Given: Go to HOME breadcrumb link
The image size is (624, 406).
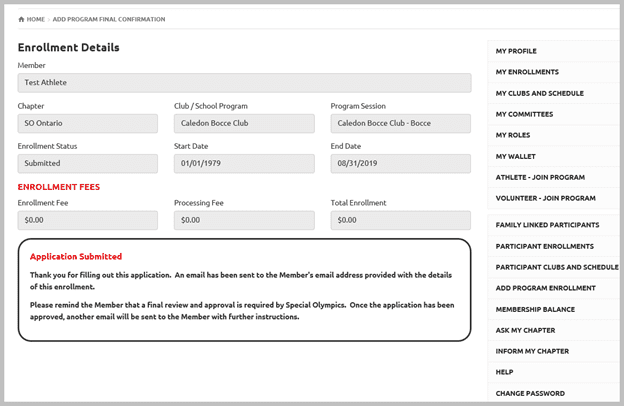Looking at the screenshot, I should [x=36, y=19].
